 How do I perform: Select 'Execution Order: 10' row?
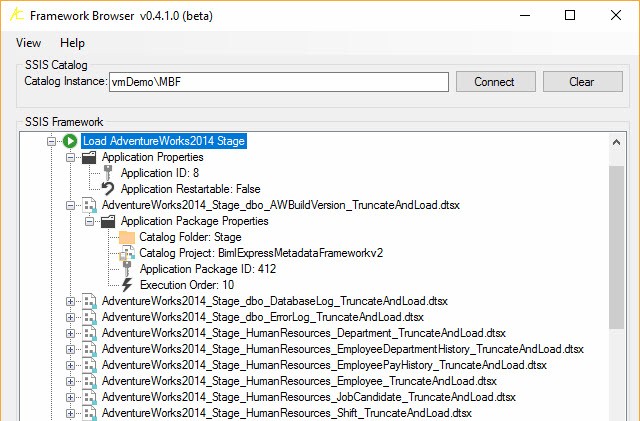tap(187, 285)
